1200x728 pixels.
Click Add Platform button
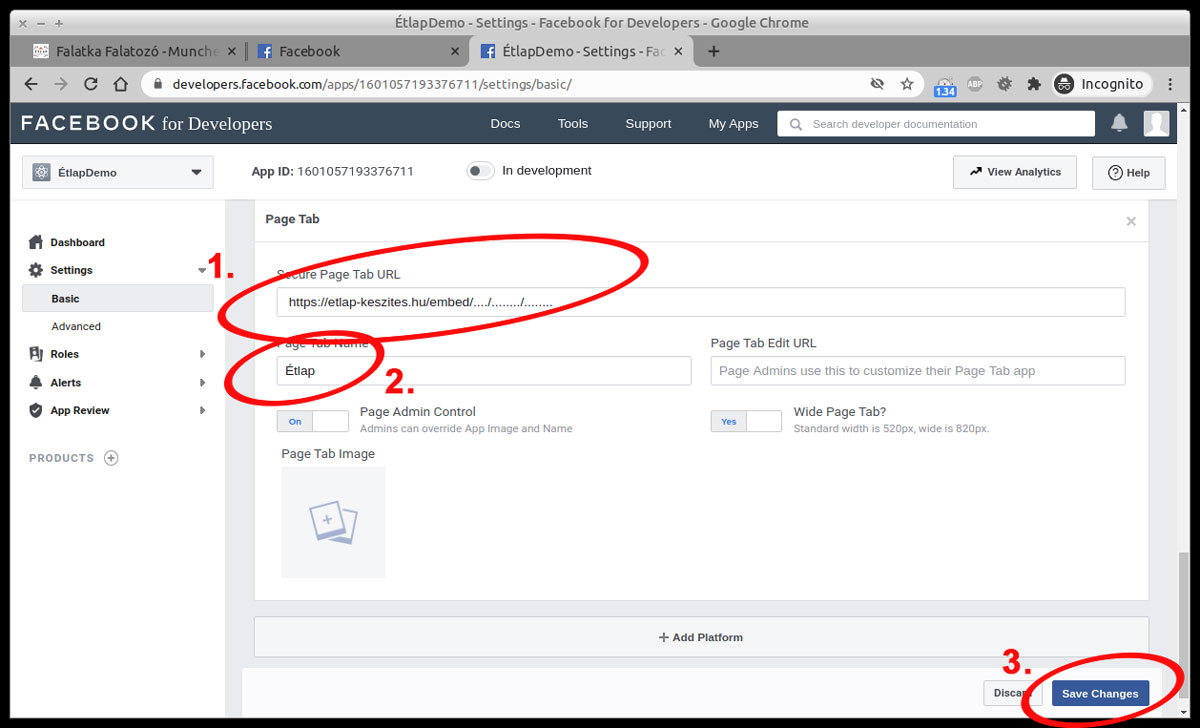coord(701,637)
